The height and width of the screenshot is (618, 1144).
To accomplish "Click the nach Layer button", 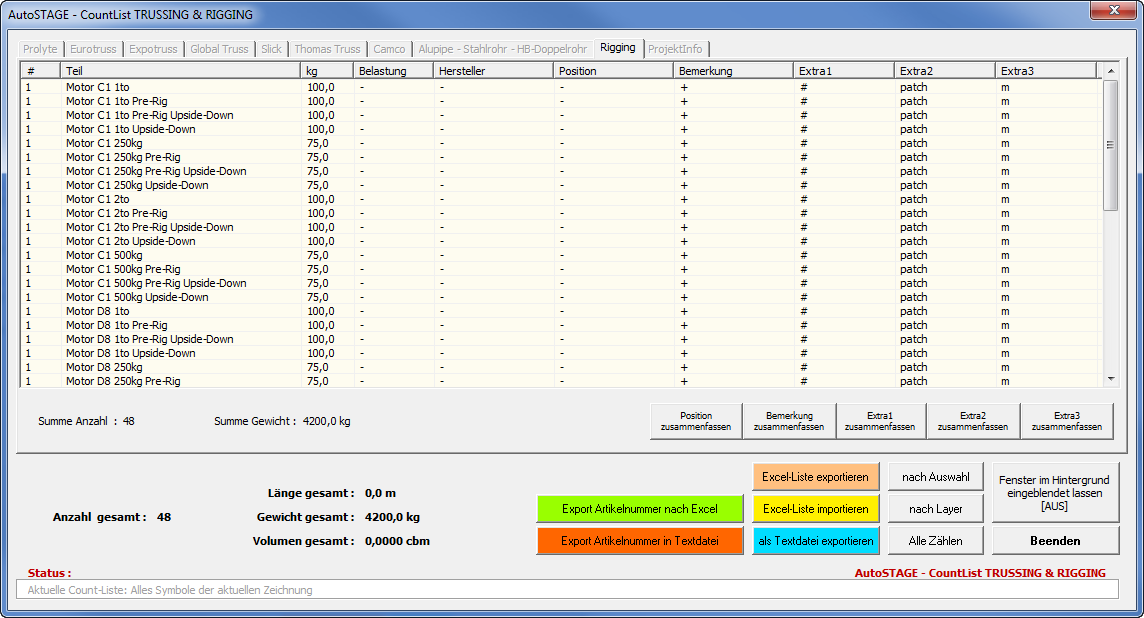I will (x=935, y=509).
